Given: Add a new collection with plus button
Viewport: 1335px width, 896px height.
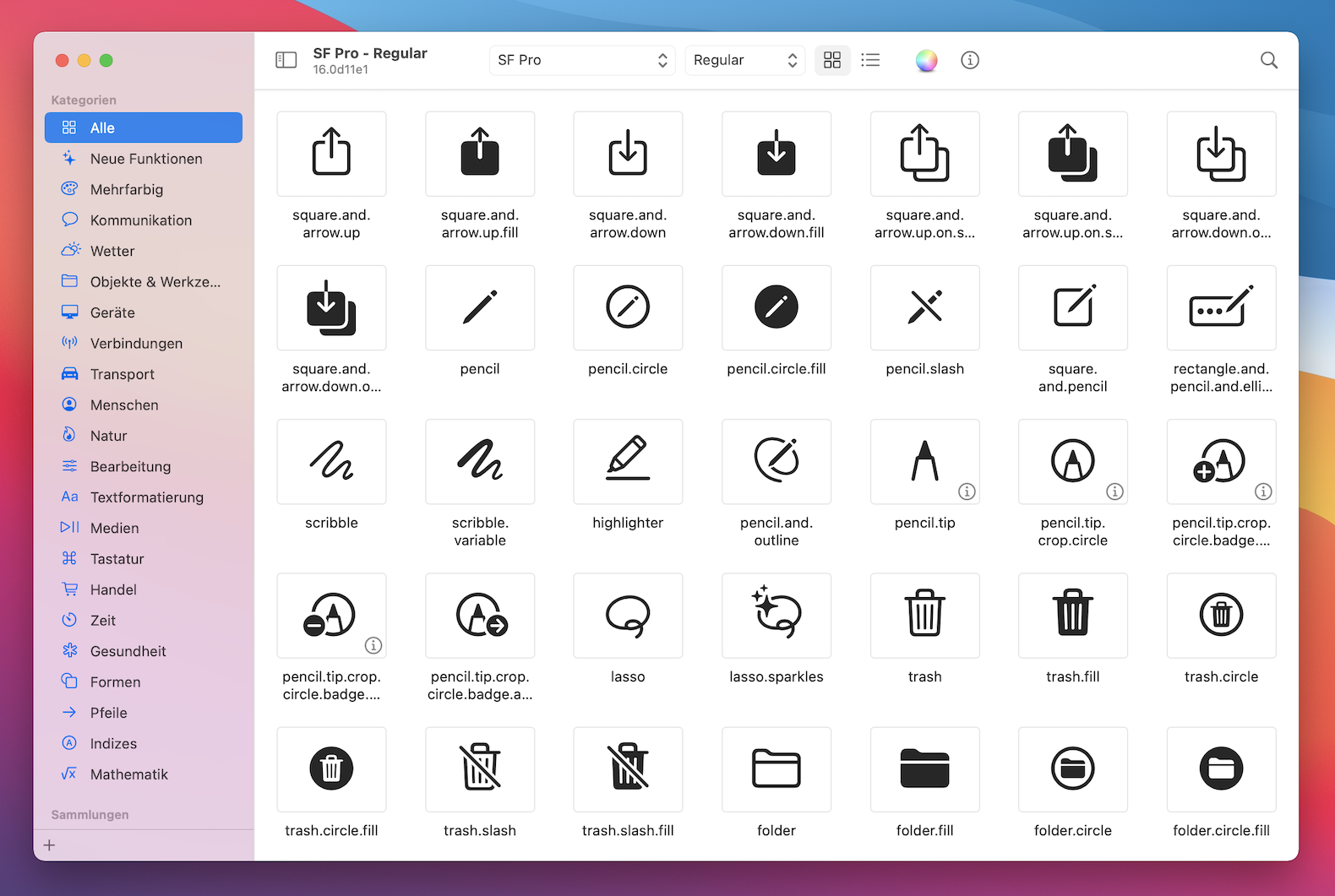Looking at the screenshot, I should pyautogui.click(x=50, y=845).
